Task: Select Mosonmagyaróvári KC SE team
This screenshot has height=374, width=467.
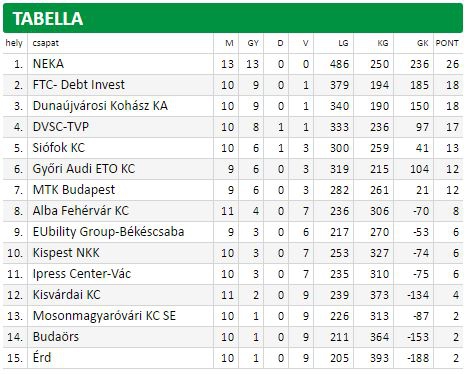Action: [x=104, y=316]
